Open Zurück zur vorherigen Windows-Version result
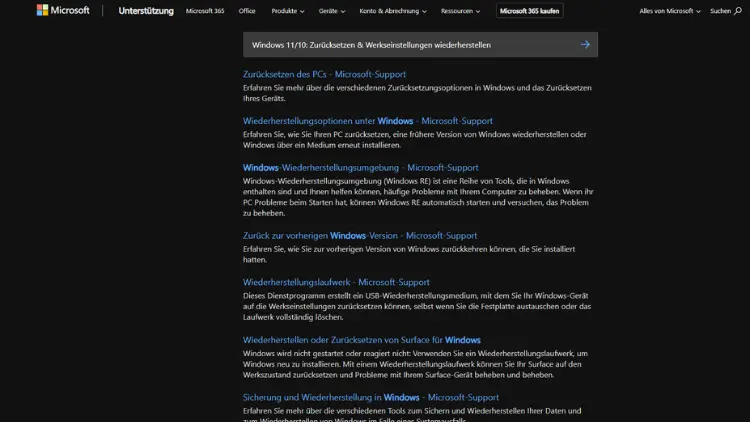 [360, 235]
